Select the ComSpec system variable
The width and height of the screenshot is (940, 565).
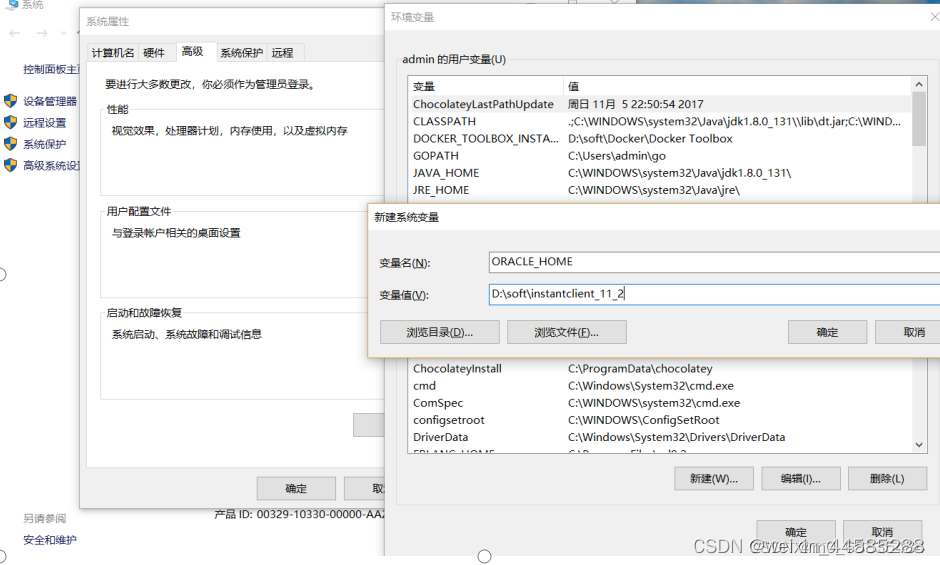point(660,403)
